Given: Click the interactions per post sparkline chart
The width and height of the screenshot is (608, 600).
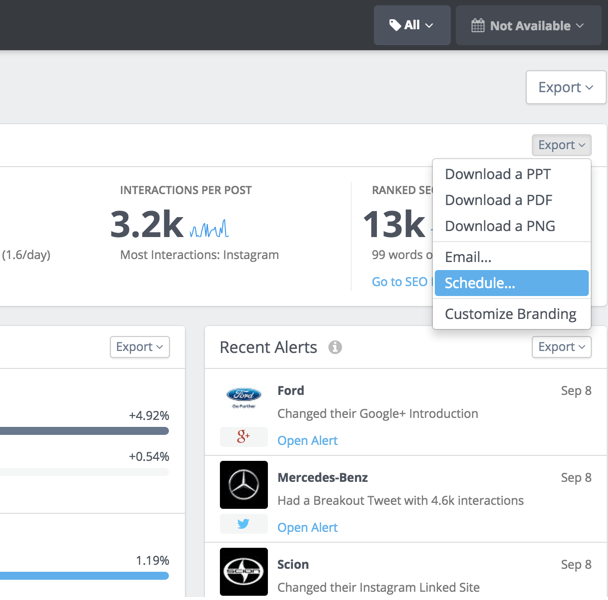Looking at the screenshot, I should [210, 229].
